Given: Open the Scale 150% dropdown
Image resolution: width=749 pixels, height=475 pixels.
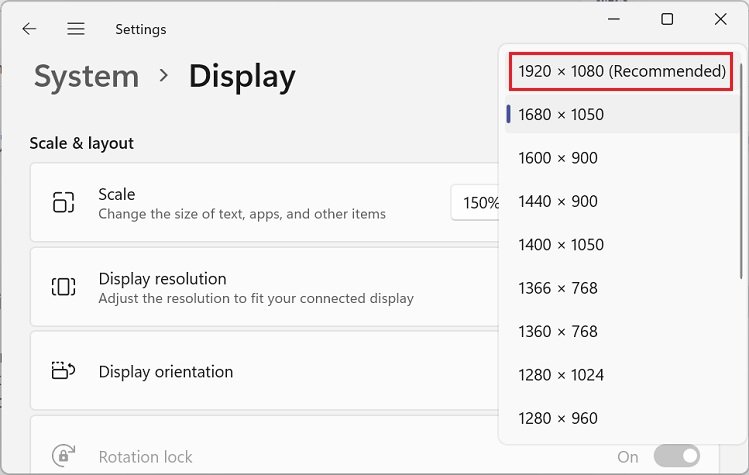Looking at the screenshot, I should tap(478, 203).
